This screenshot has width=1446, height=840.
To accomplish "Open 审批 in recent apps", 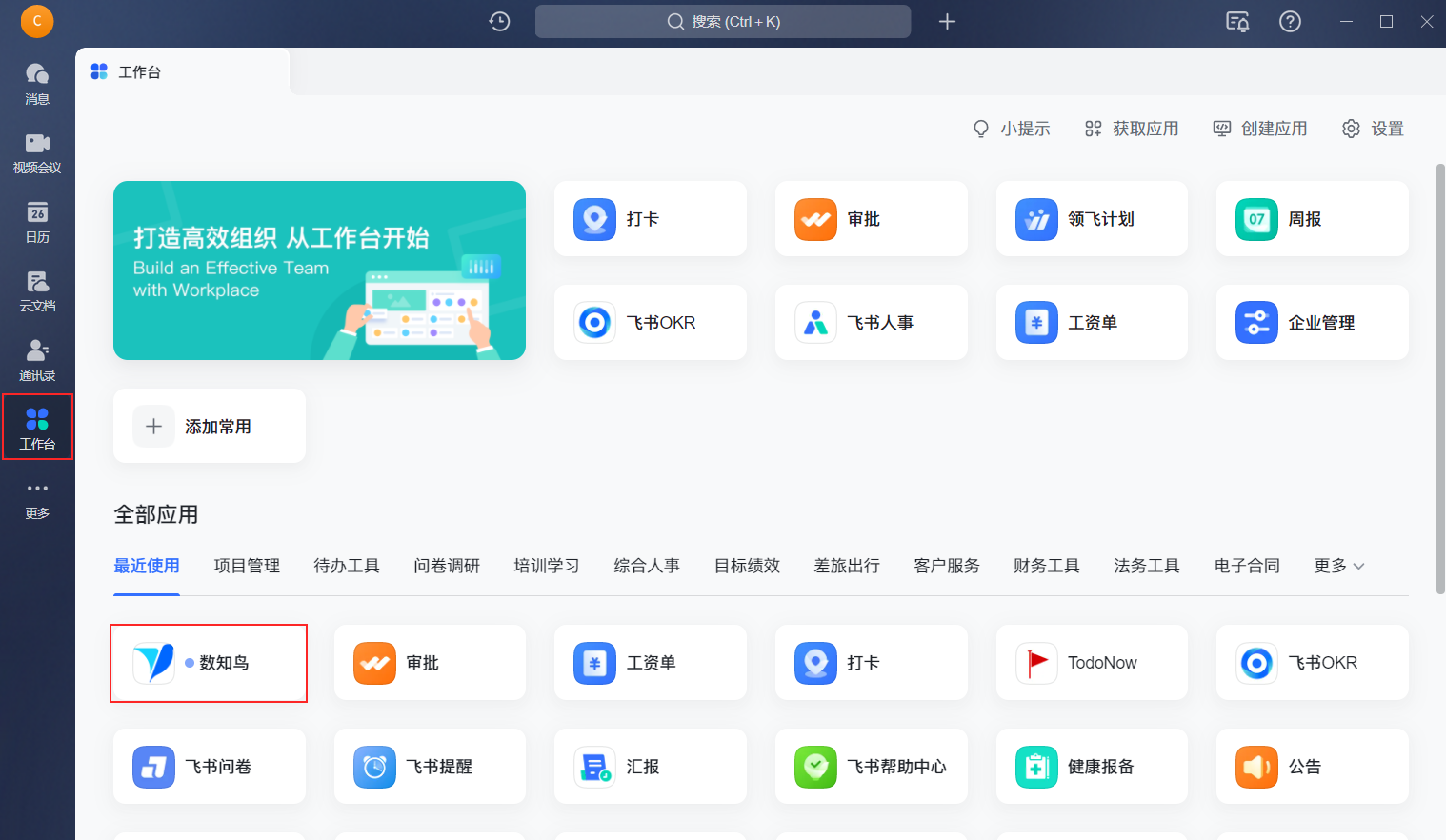I will coord(430,663).
